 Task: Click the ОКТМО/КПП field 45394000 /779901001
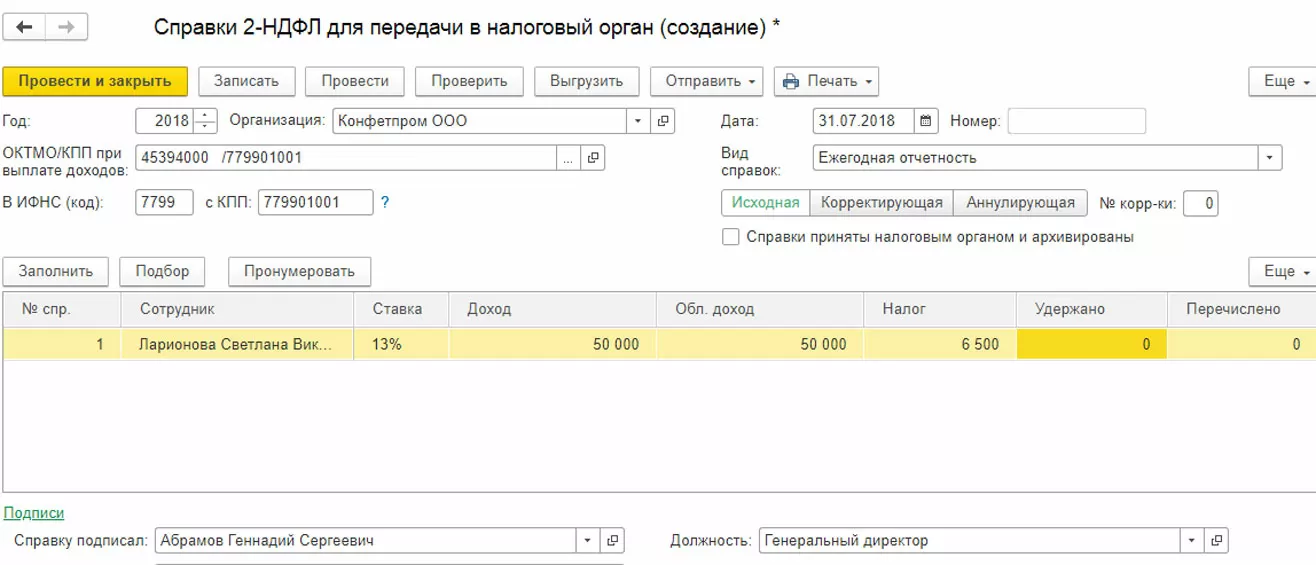(346, 158)
